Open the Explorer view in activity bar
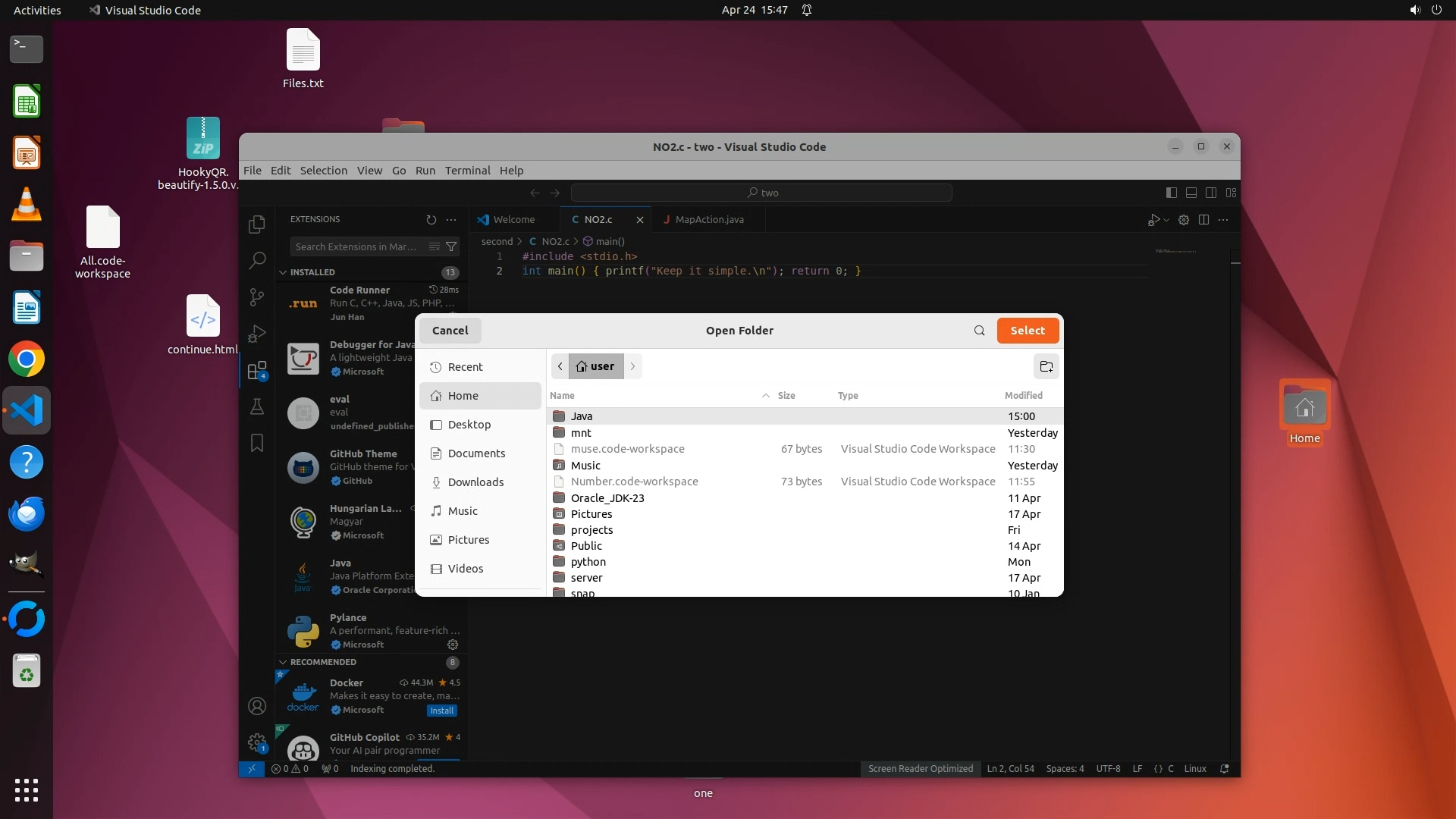The height and width of the screenshot is (819, 1456). point(257,224)
